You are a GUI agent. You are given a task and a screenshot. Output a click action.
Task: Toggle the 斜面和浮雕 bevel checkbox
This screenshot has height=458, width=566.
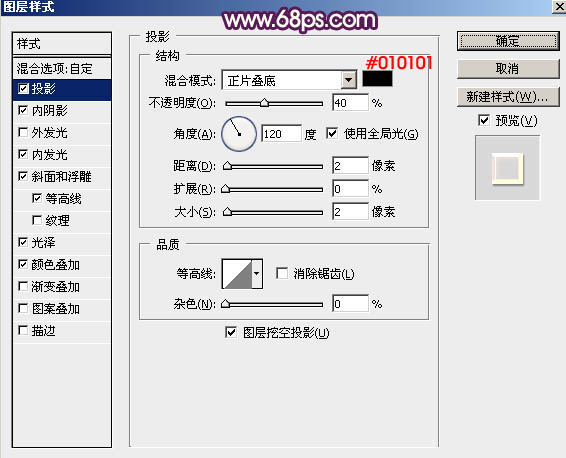[23, 176]
